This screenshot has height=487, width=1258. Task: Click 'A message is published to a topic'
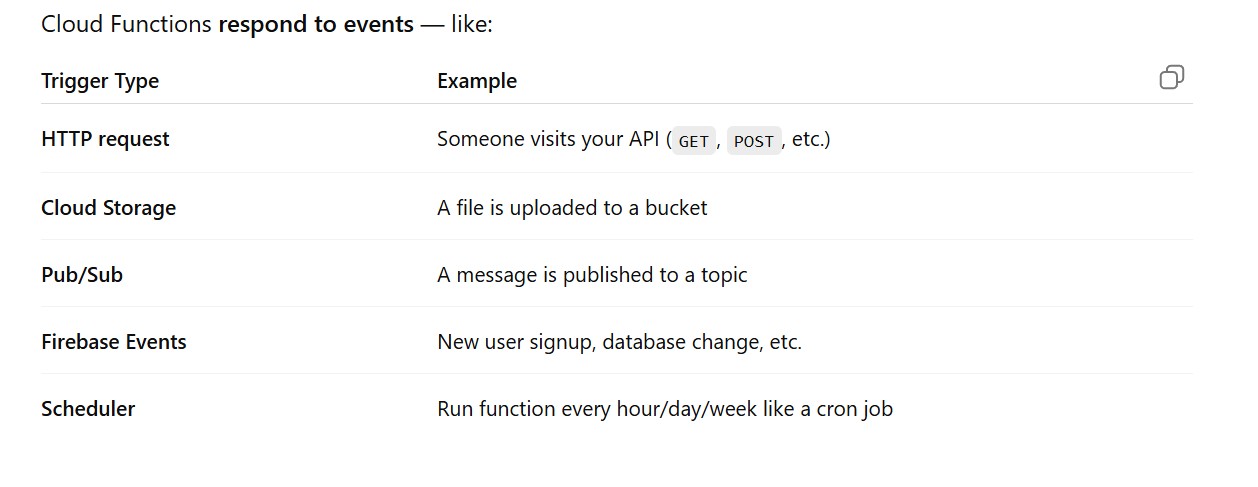coord(591,275)
